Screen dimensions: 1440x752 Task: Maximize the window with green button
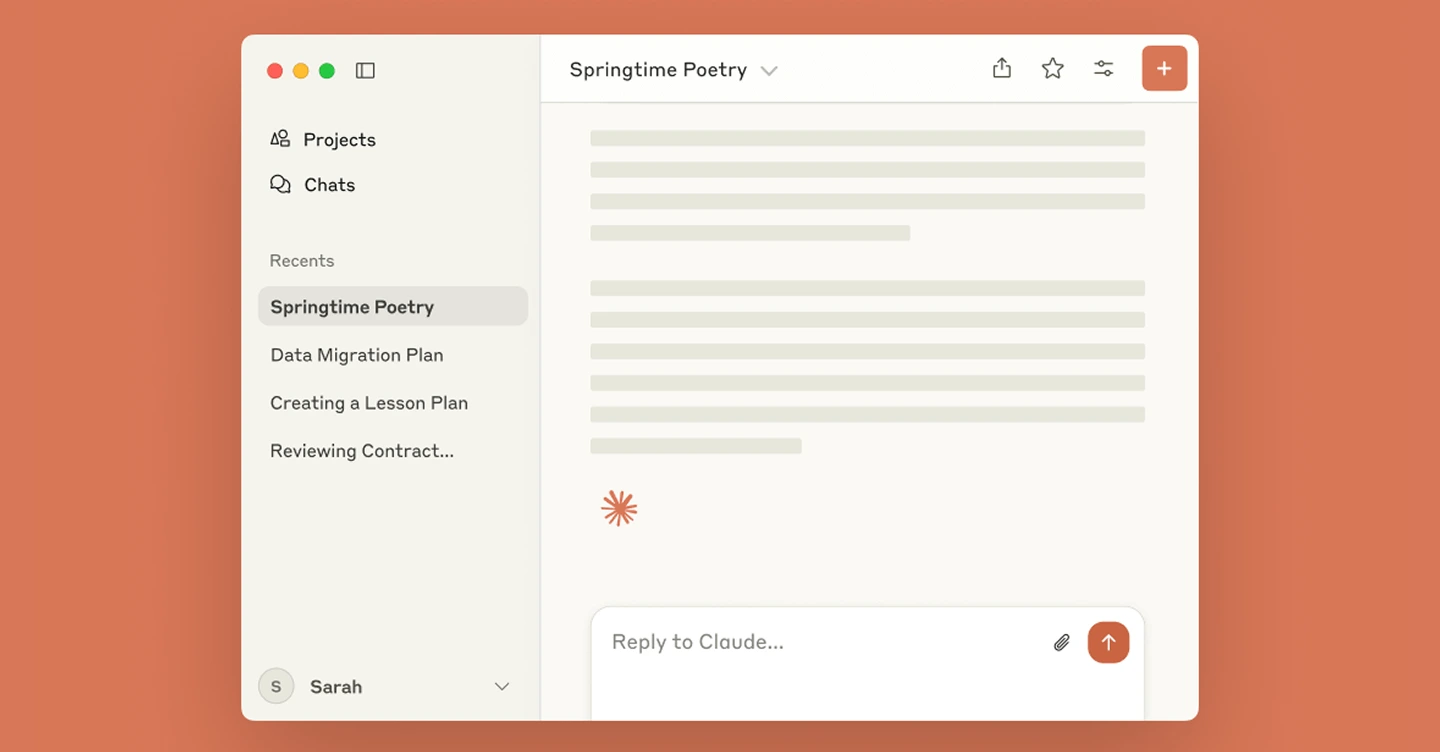[x=327, y=71]
